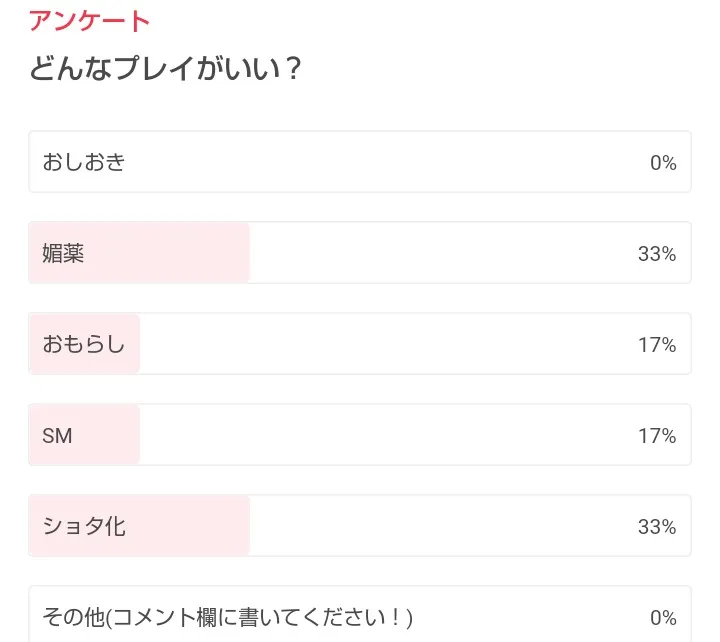Viewport: 720px width, 642px height.
Task: Click the どんなプレイがいい？ question title
Action: click(166, 71)
